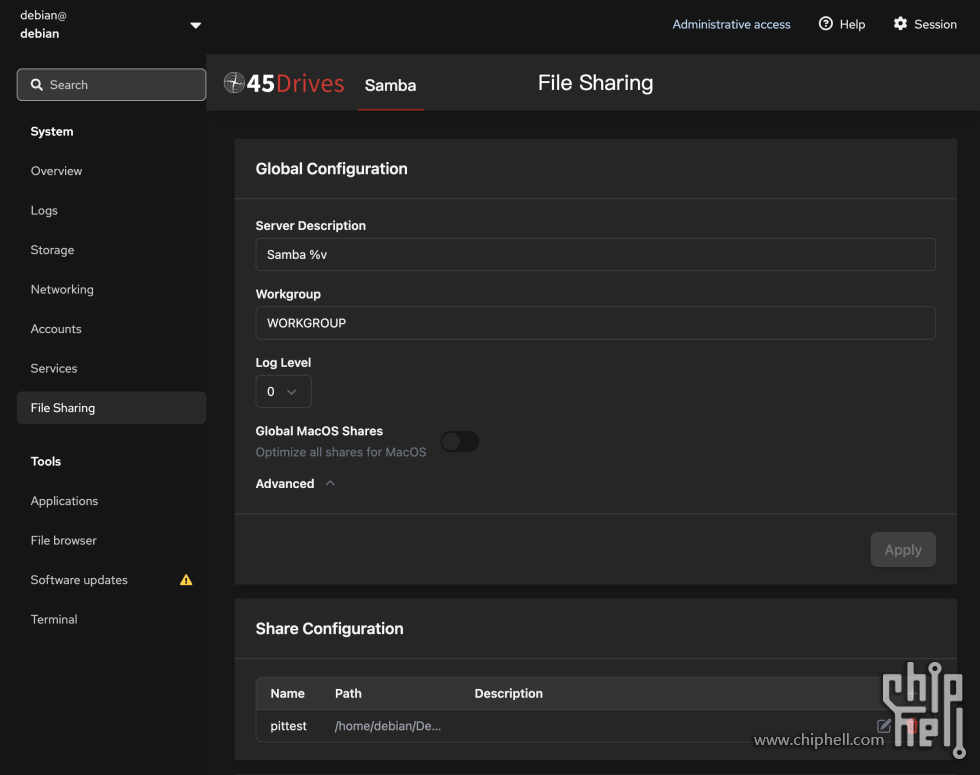
Task: Click the Help question mark icon
Action: 826,24
